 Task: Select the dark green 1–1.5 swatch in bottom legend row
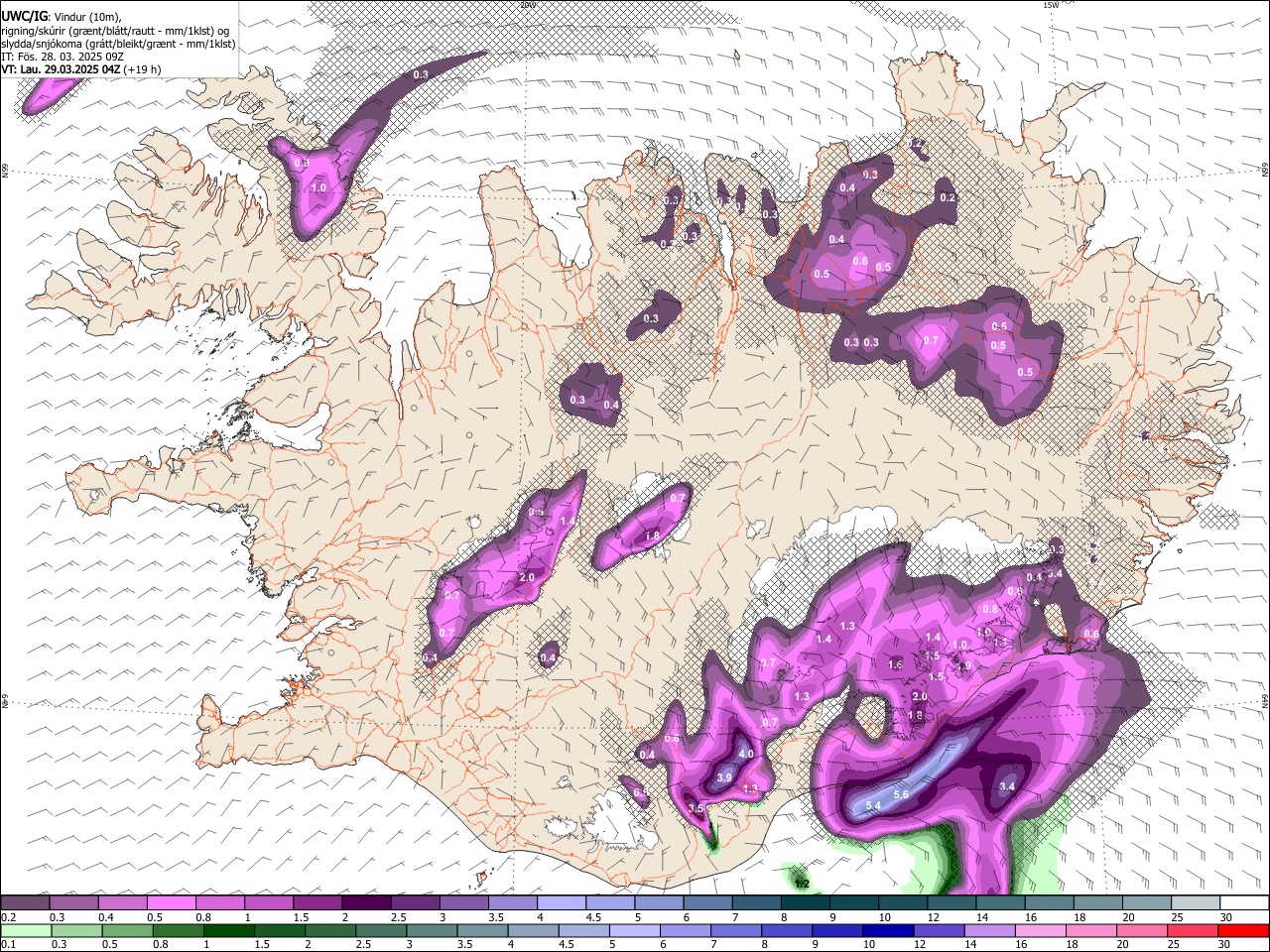(228, 930)
